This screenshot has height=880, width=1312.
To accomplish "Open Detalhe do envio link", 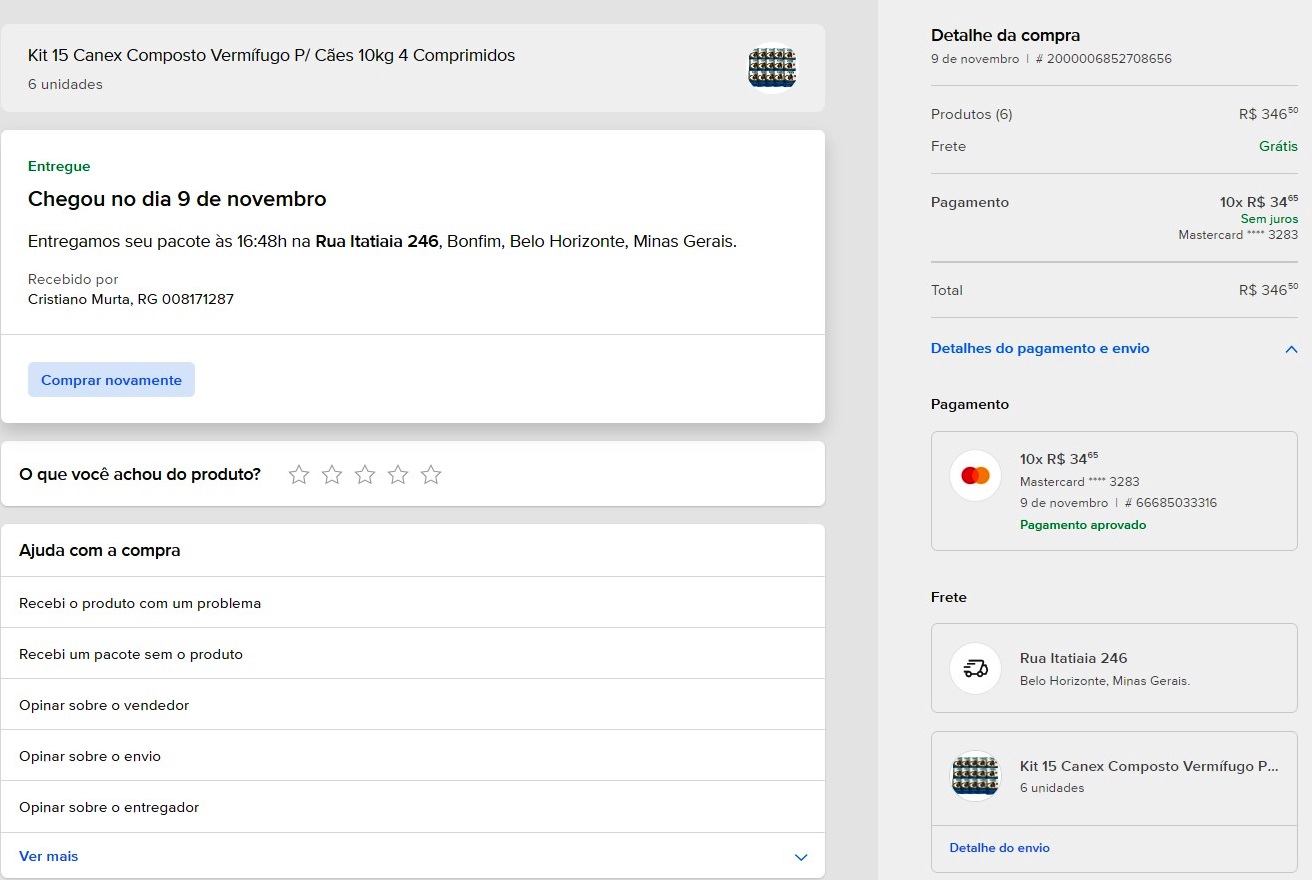I will [x=999, y=848].
